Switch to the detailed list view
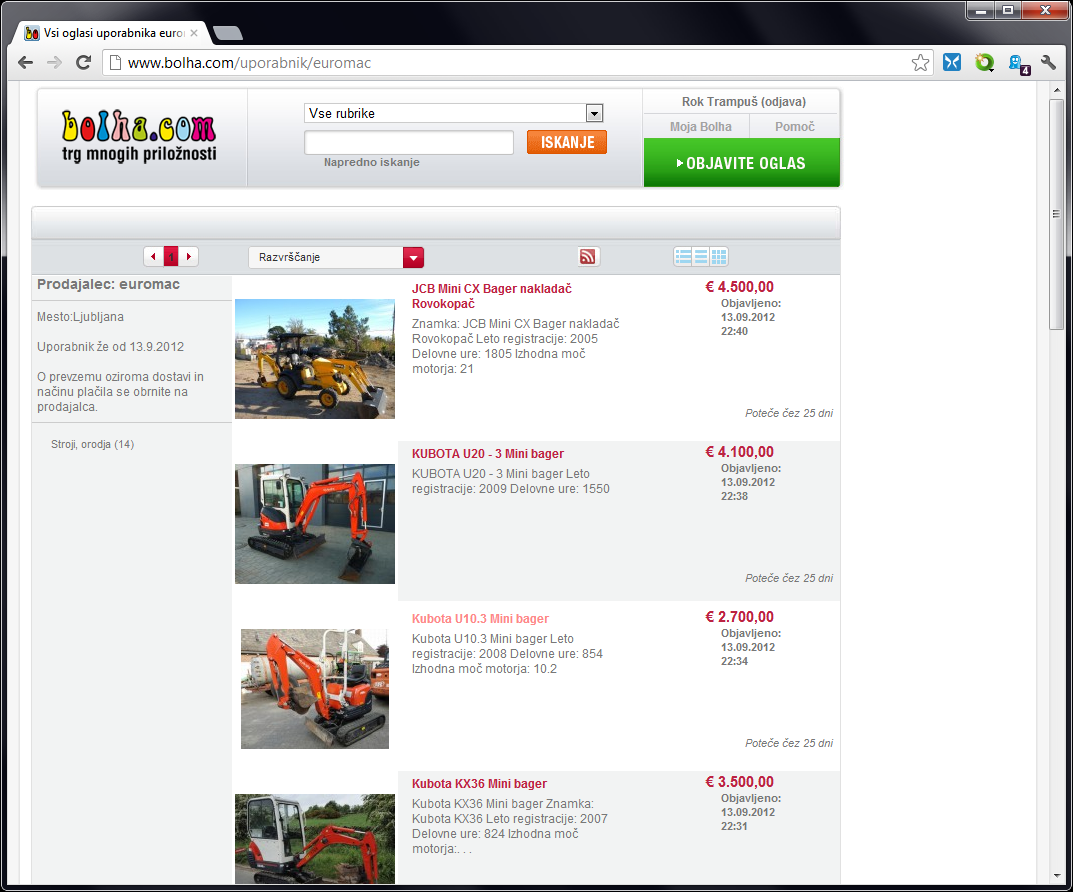This screenshot has width=1073, height=892. [x=683, y=257]
